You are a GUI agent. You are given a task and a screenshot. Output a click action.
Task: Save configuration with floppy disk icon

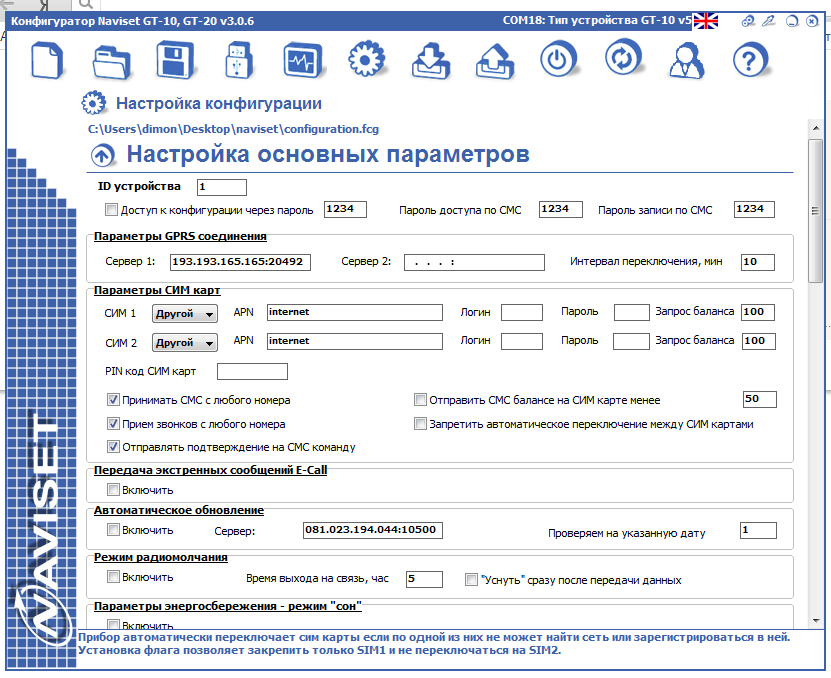pyautogui.click(x=176, y=61)
